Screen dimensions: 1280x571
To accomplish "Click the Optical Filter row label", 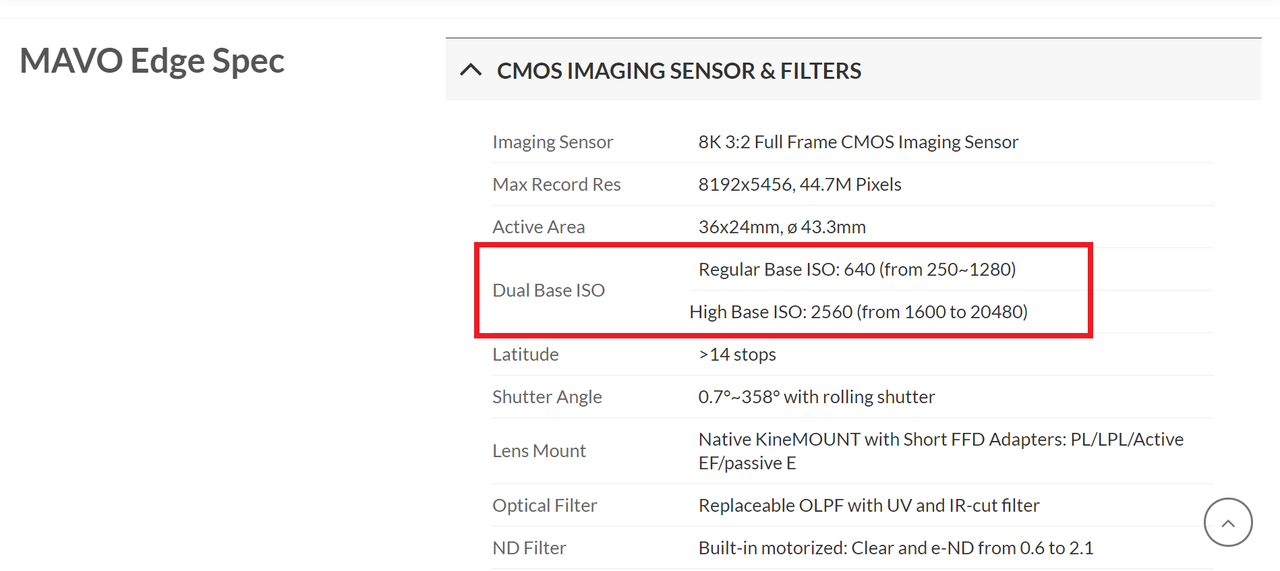I will 544,506.
